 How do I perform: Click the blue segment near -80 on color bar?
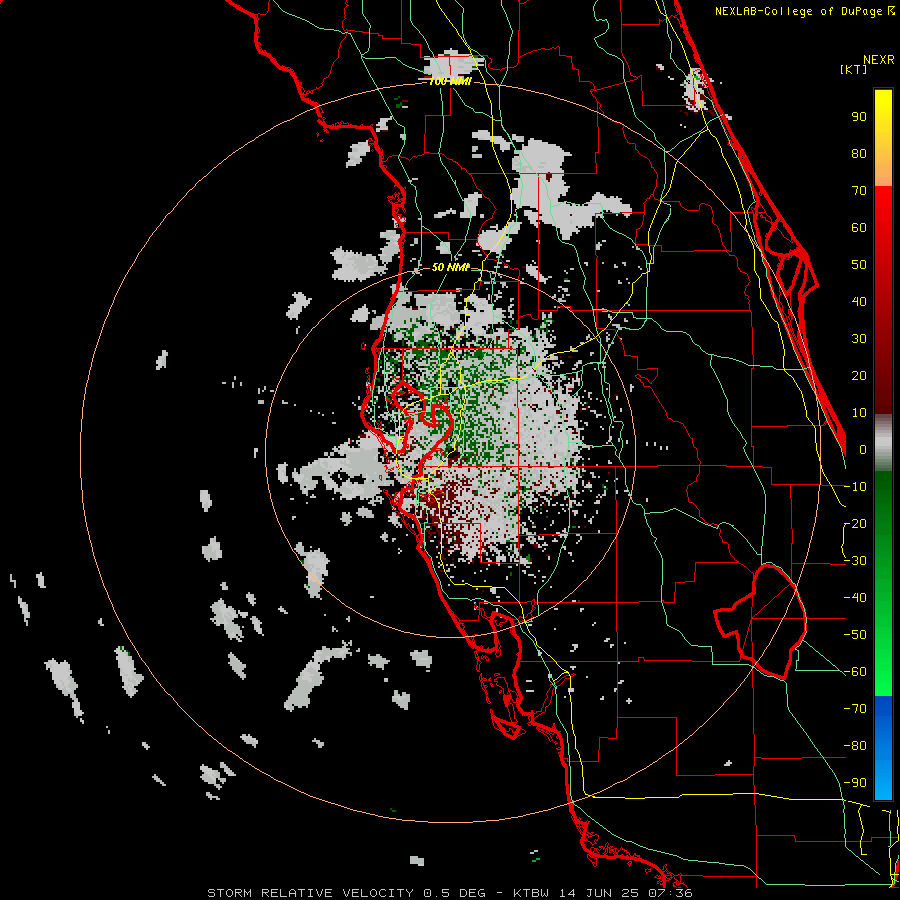click(883, 746)
